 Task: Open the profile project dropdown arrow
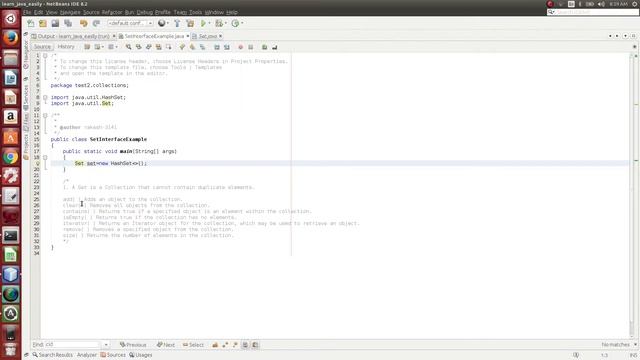(x=242, y=23)
